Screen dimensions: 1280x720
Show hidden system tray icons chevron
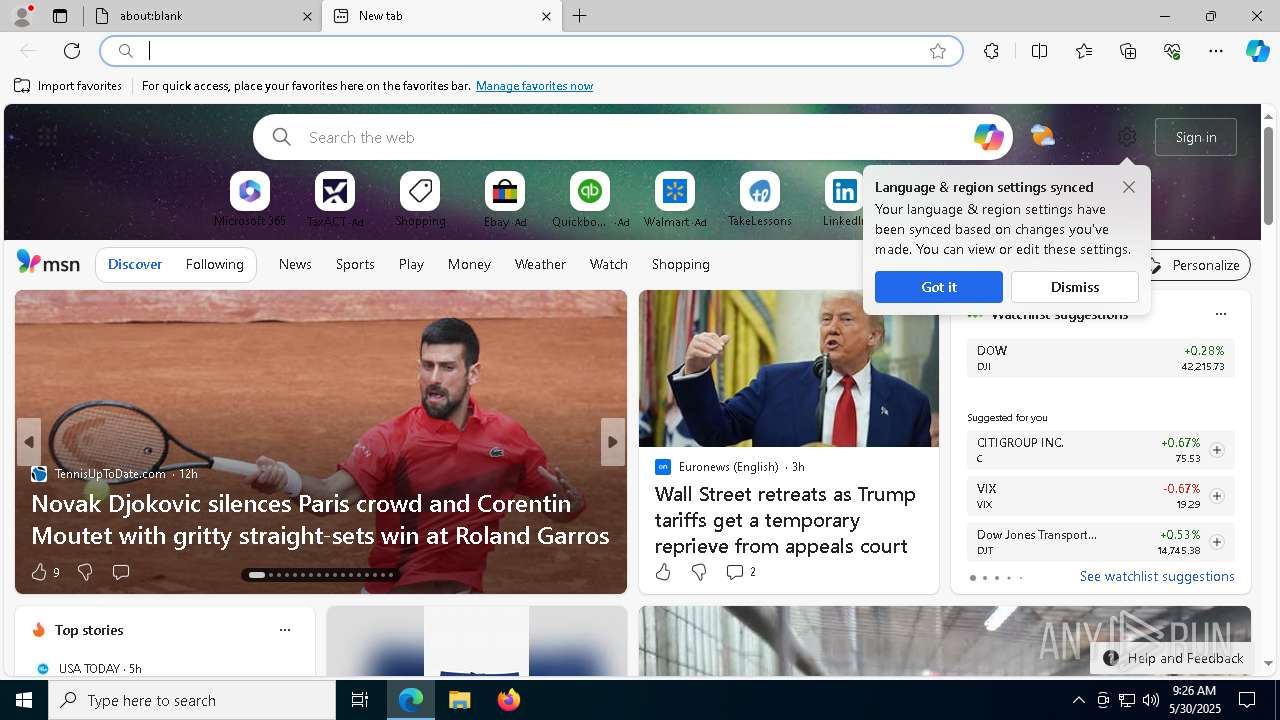[x=1078, y=700]
